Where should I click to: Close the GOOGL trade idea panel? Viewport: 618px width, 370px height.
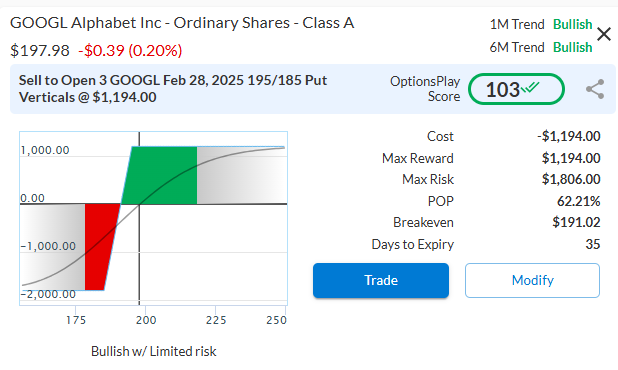tap(604, 34)
